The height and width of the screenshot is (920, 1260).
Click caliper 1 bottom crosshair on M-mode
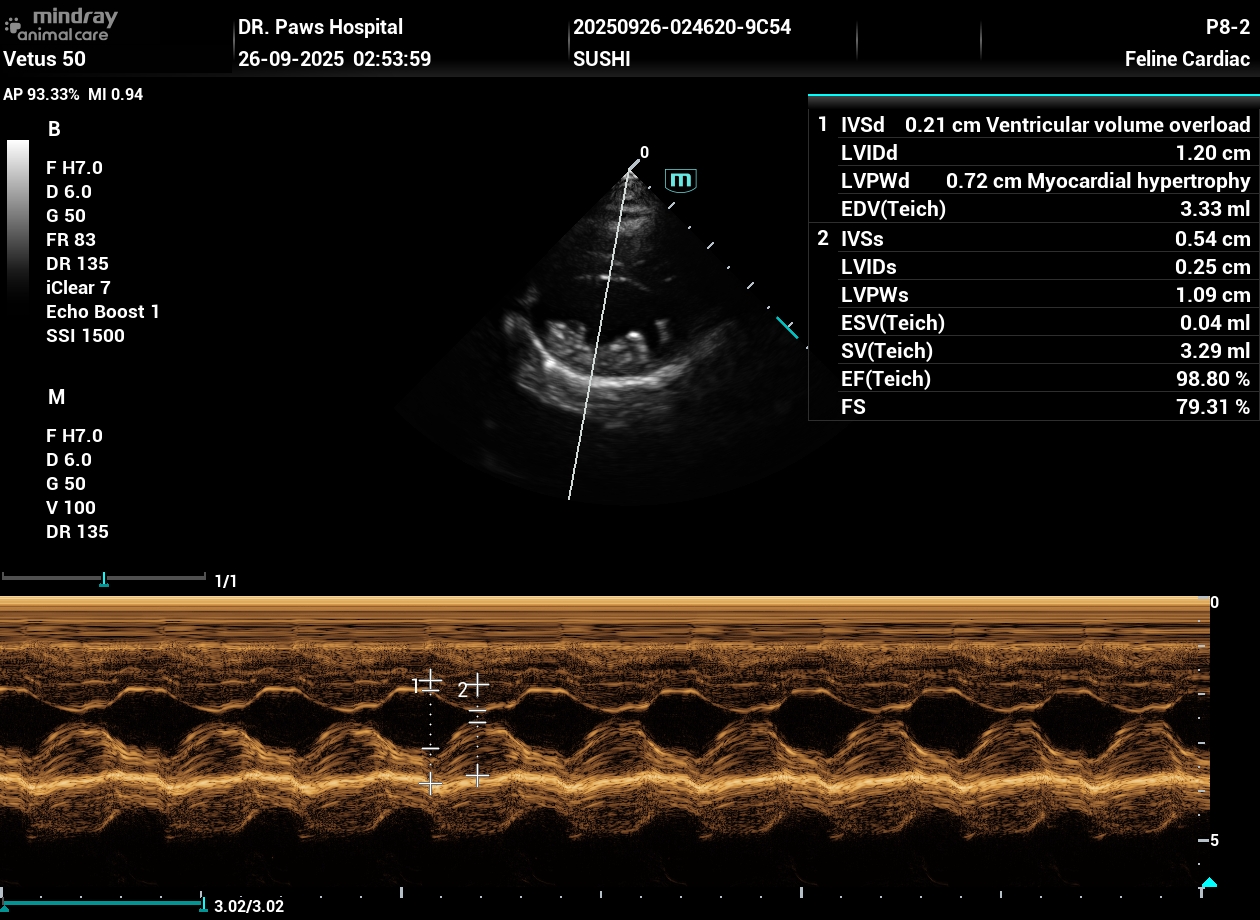pos(430,783)
